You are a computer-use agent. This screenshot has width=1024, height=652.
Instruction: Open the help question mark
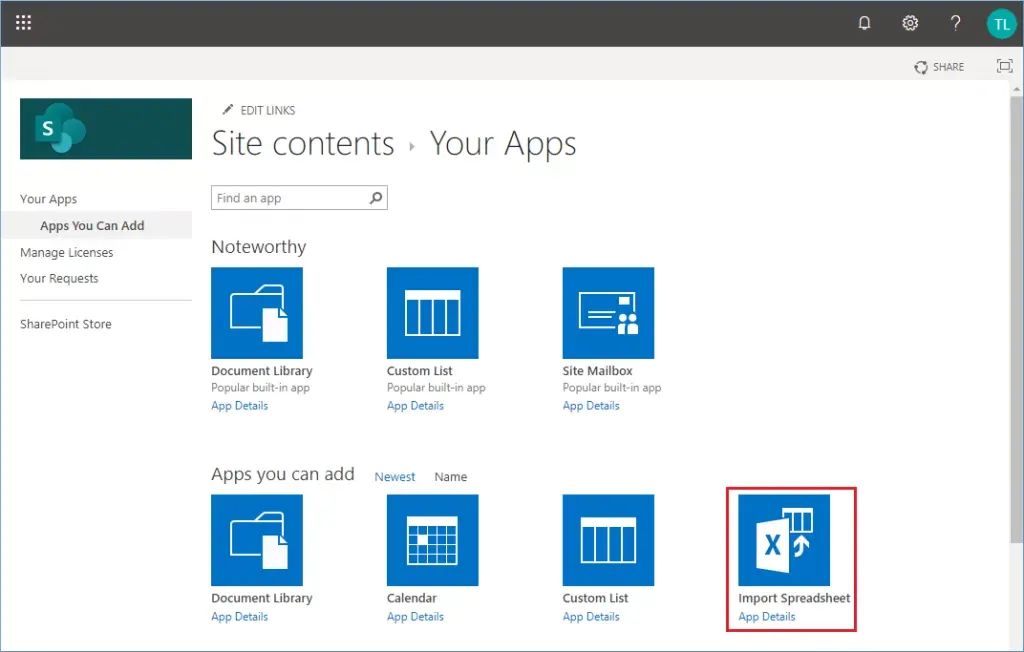[x=955, y=24]
